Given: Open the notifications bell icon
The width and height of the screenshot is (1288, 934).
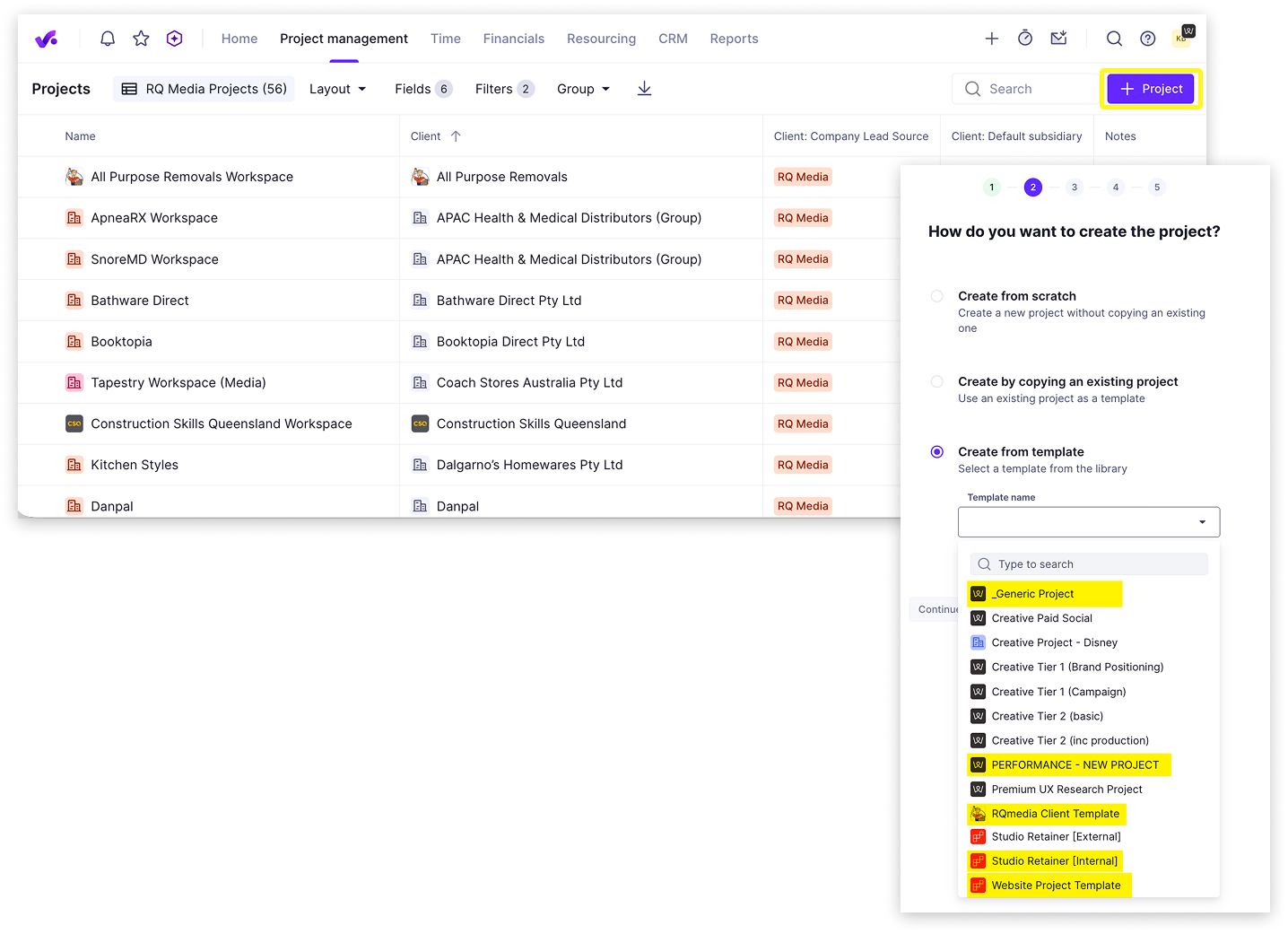Looking at the screenshot, I should coord(108,39).
